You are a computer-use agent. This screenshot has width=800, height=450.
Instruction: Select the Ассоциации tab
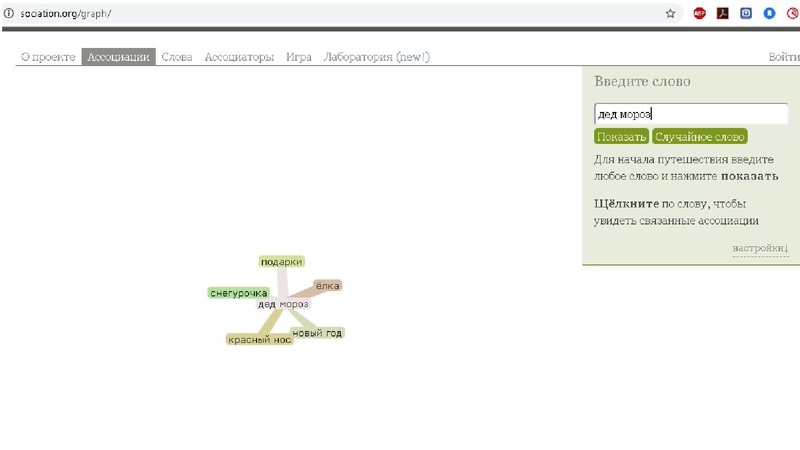(118, 57)
